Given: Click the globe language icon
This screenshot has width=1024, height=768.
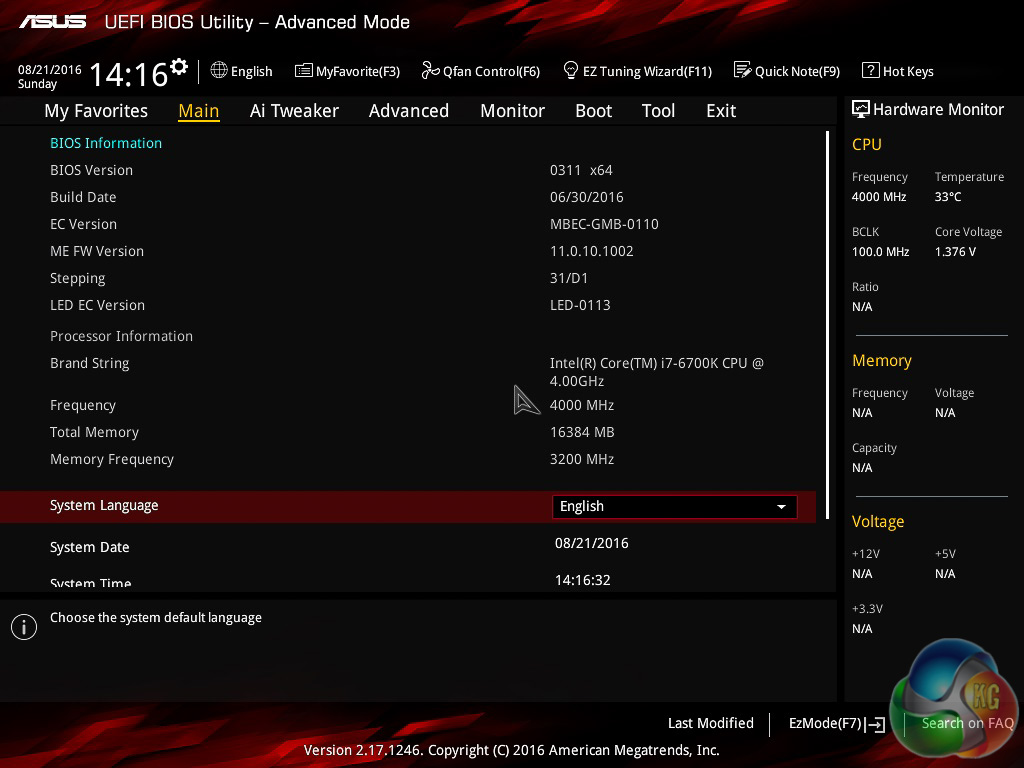Looking at the screenshot, I should click(x=219, y=70).
